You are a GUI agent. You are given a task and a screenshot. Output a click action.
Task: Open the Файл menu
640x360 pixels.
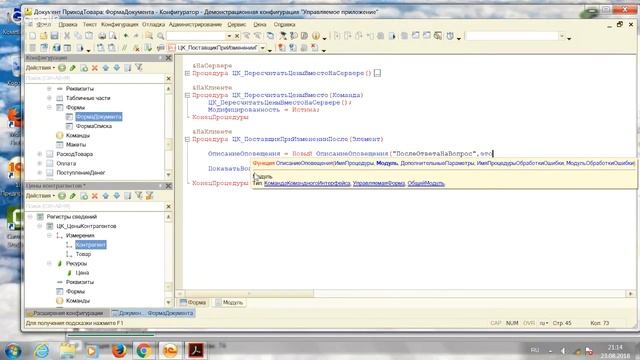pos(44,24)
